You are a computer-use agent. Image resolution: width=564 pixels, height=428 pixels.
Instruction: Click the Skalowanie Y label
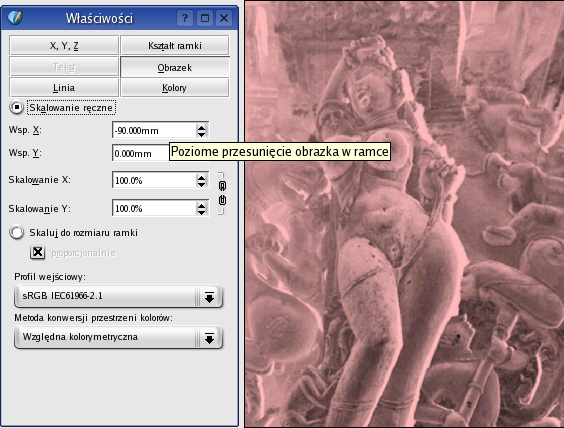40,208
